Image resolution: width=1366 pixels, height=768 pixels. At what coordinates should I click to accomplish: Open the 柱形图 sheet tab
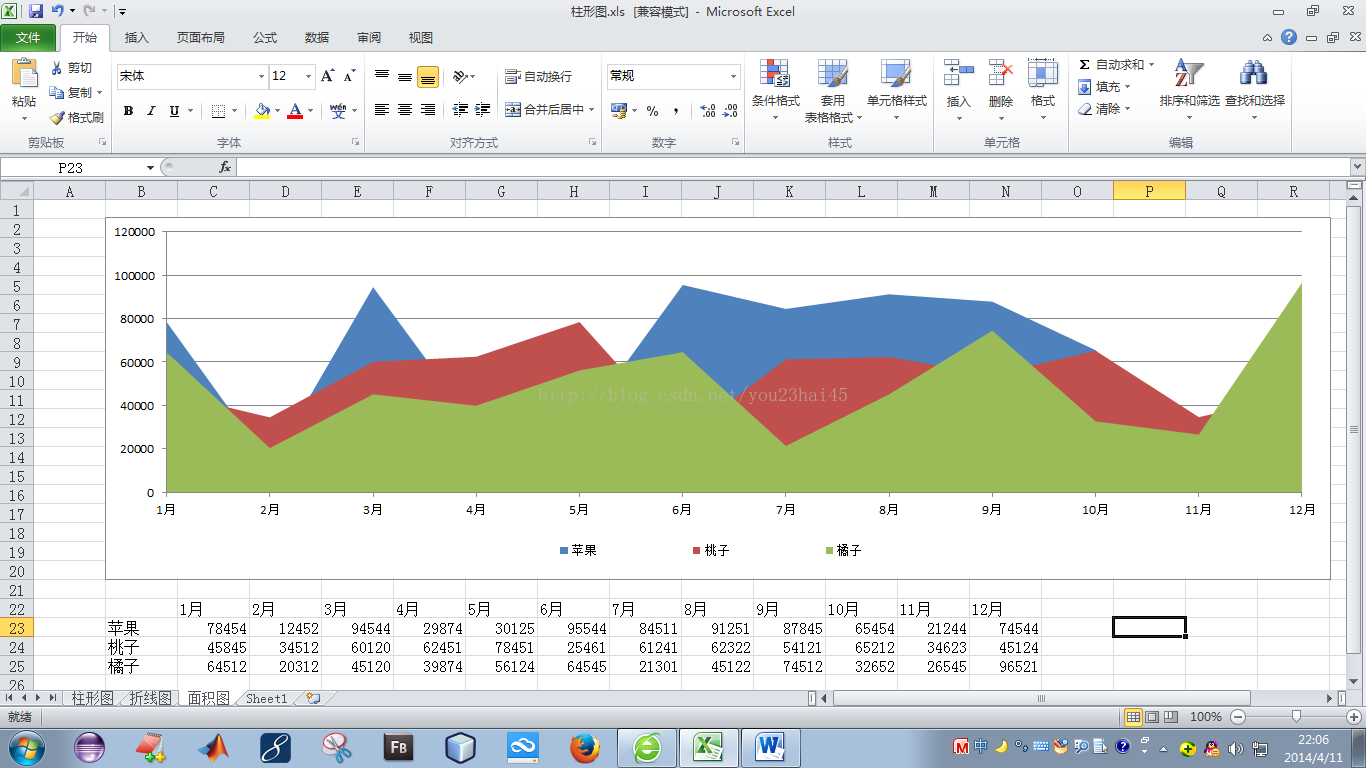tap(92, 699)
